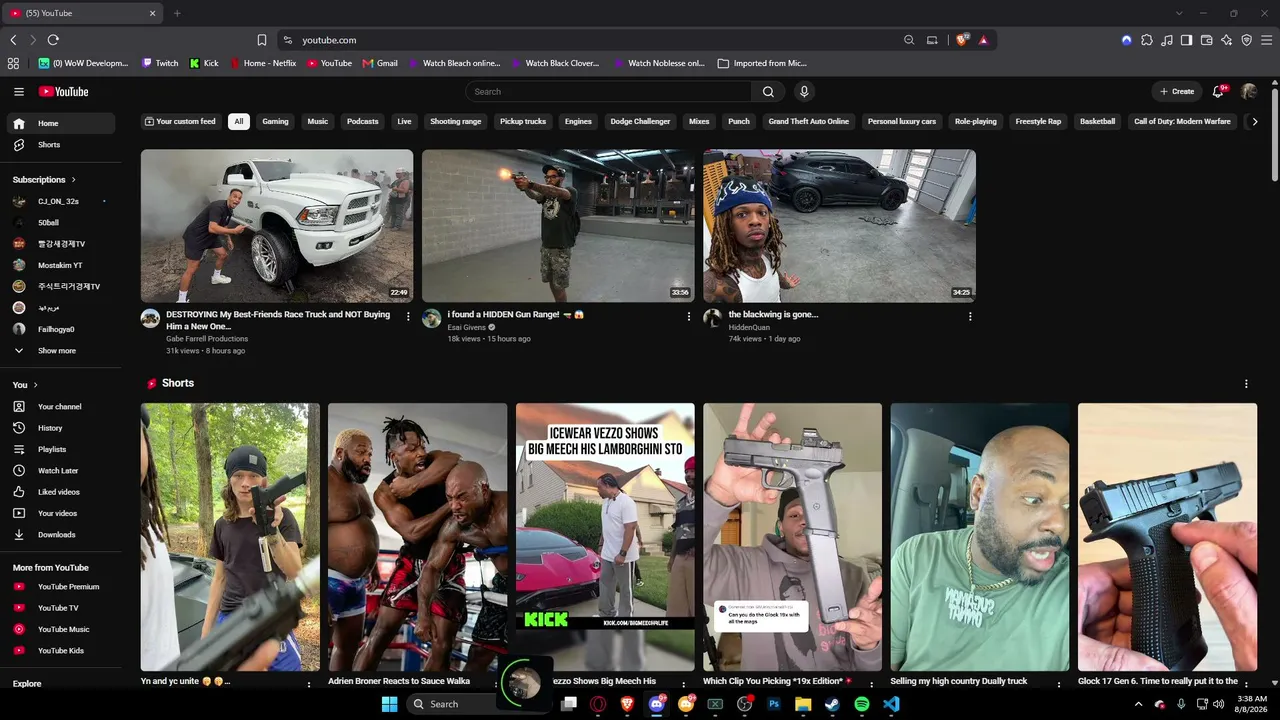1280x720 pixels.
Task: Open the Home - Netflix bookmark
Action: pyautogui.click(x=264, y=63)
